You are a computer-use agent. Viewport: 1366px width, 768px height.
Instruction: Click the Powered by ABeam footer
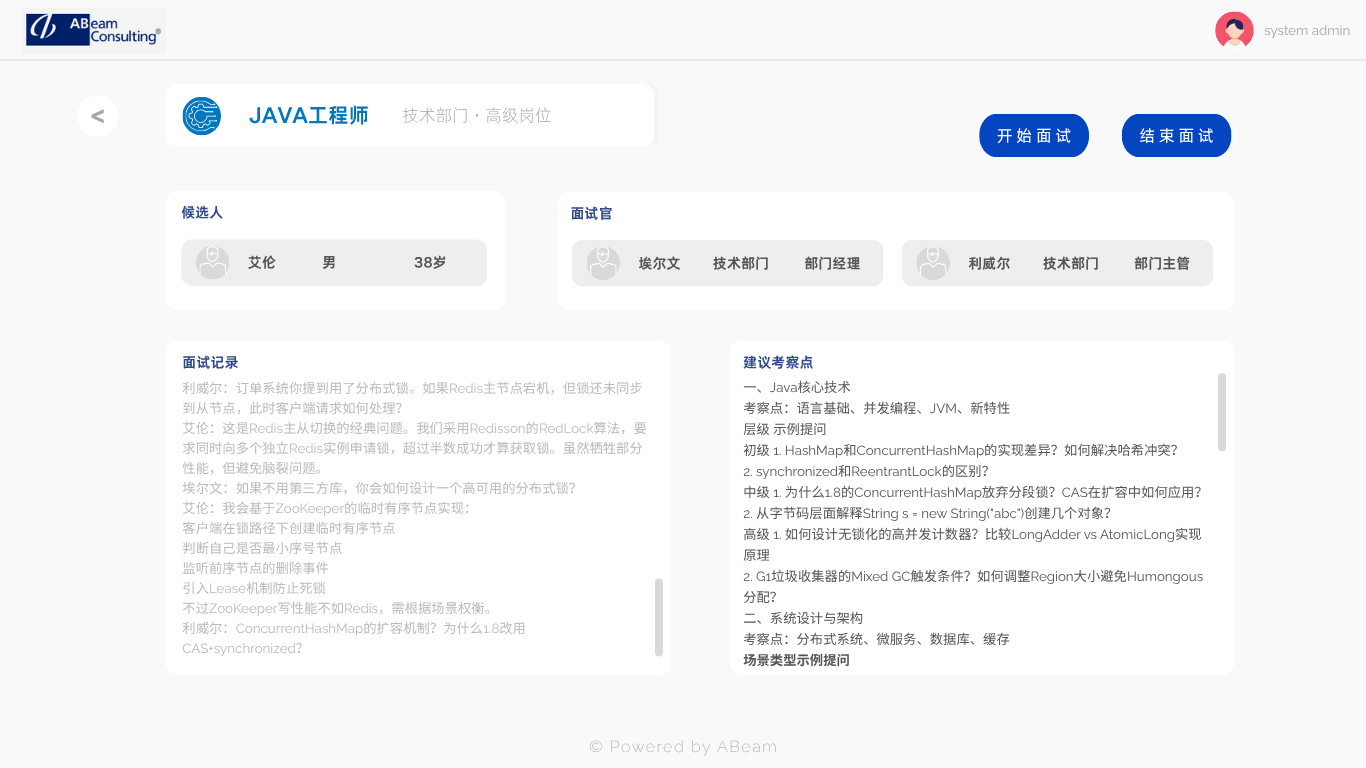pyautogui.click(x=683, y=746)
